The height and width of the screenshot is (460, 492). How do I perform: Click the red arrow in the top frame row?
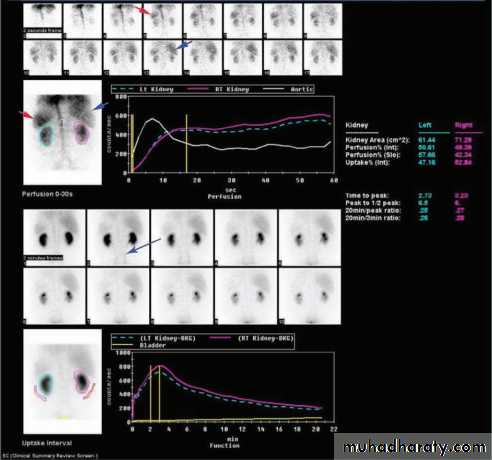tap(144, 11)
